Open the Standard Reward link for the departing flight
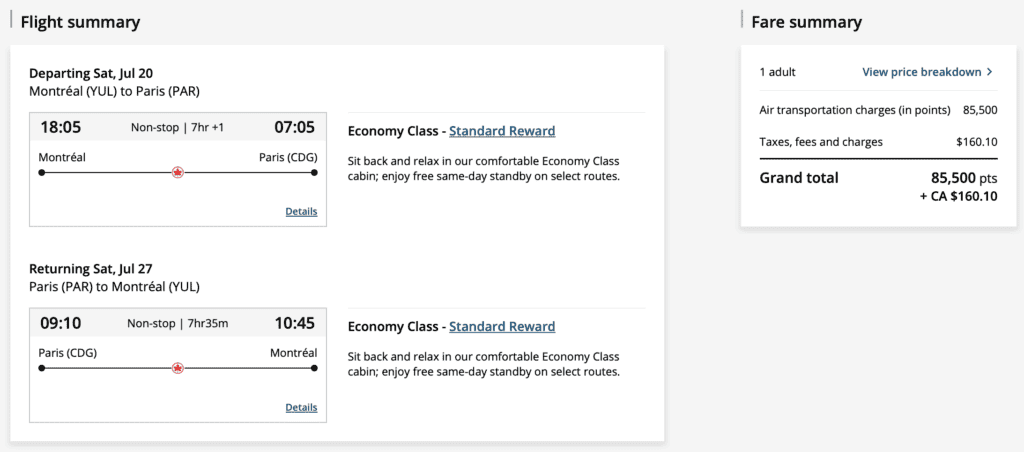This screenshot has height=452, width=1024. (502, 131)
